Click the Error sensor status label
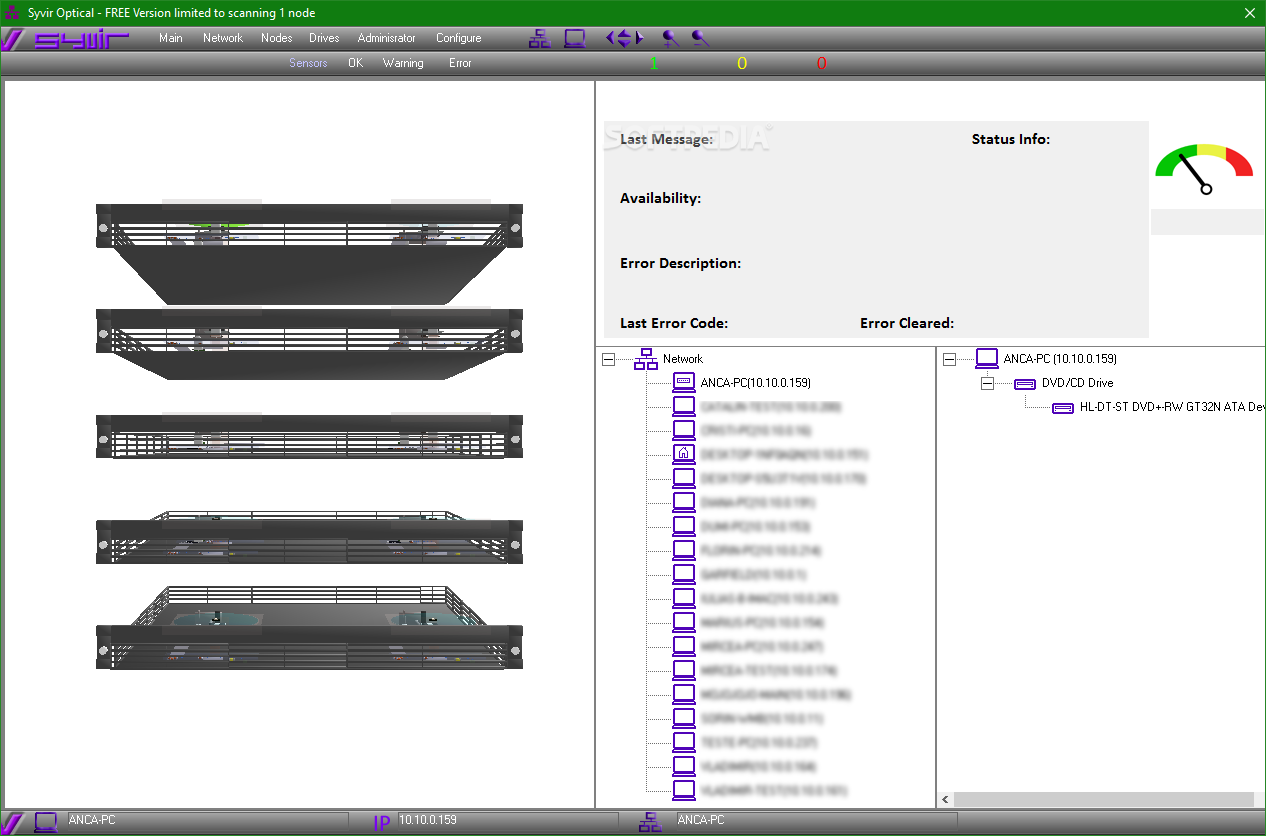The image size is (1266, 836). (460, 63)
